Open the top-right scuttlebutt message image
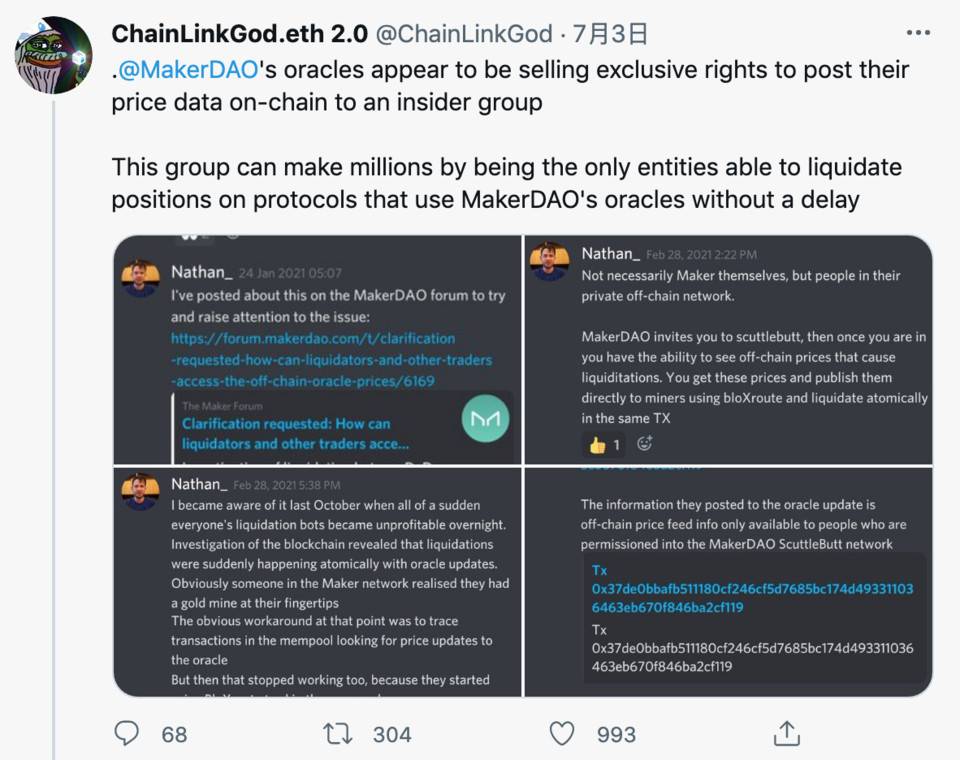The width and height of the screenshot is (960, 760). (x=729, y=350)
